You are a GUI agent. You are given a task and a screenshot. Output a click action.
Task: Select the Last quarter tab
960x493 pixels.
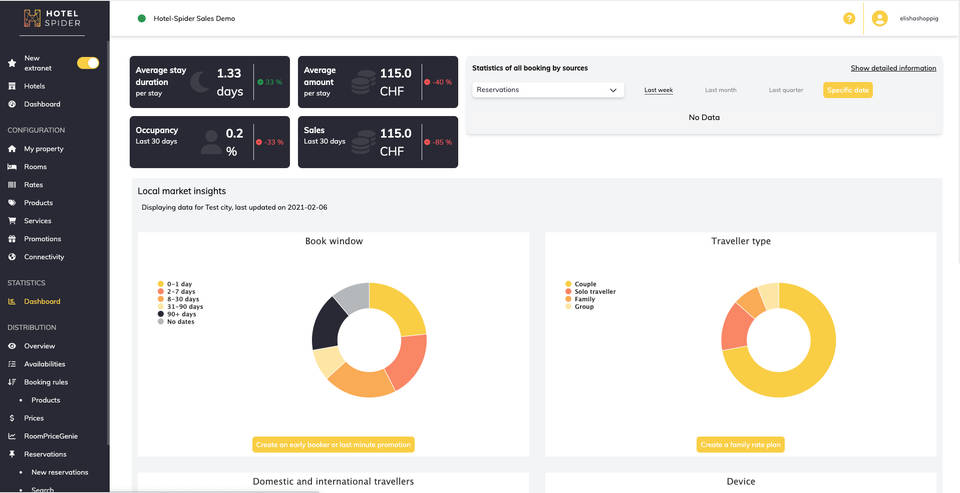point(785,90)
